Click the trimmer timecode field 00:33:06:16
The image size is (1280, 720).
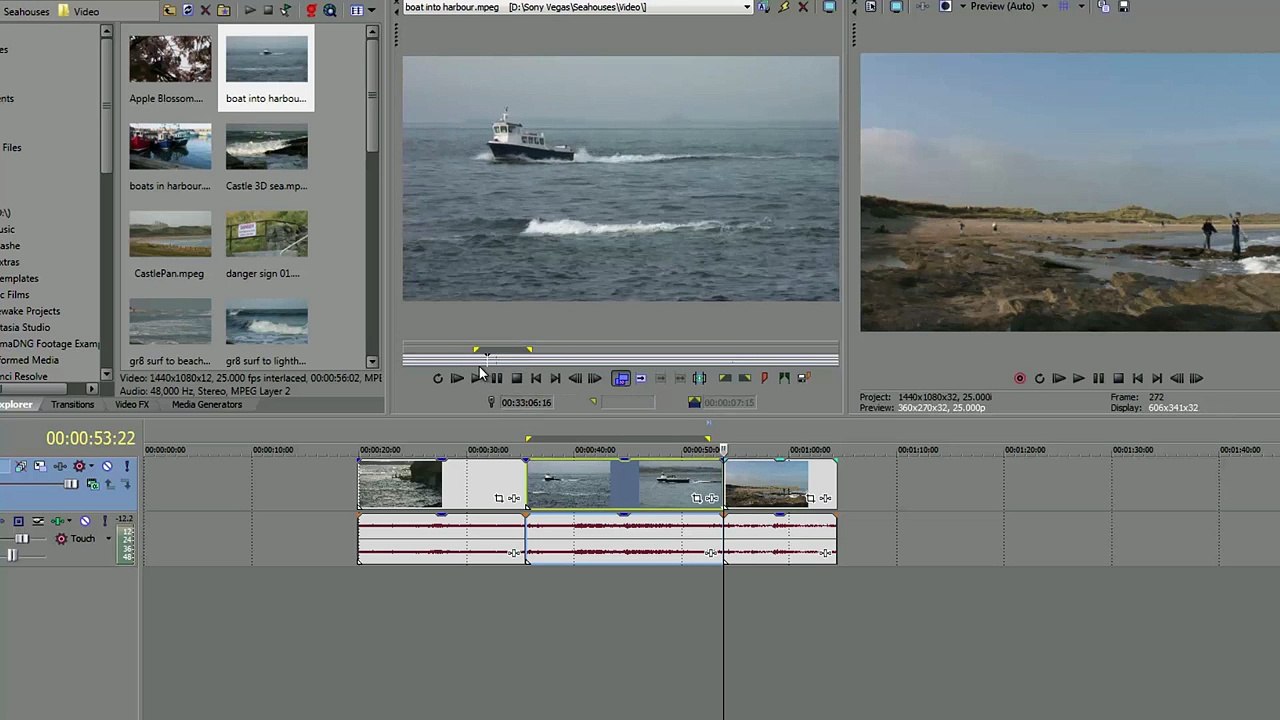pos(526,402)
